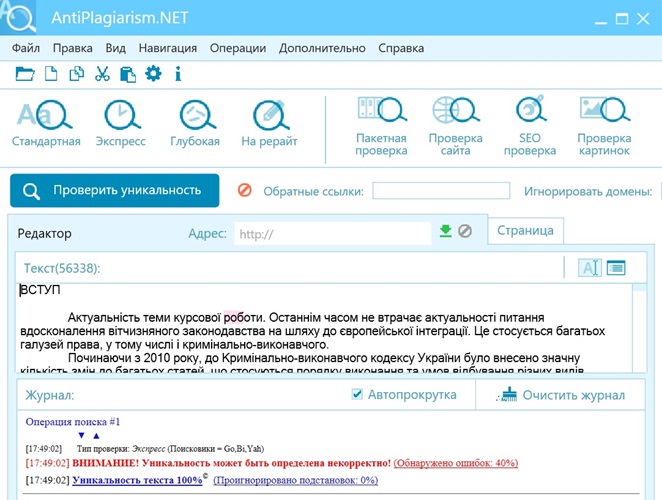This screenshot has width=662, height=500.
Task: Toggle the Автопрокрутка checkbox
Action: 357,394
